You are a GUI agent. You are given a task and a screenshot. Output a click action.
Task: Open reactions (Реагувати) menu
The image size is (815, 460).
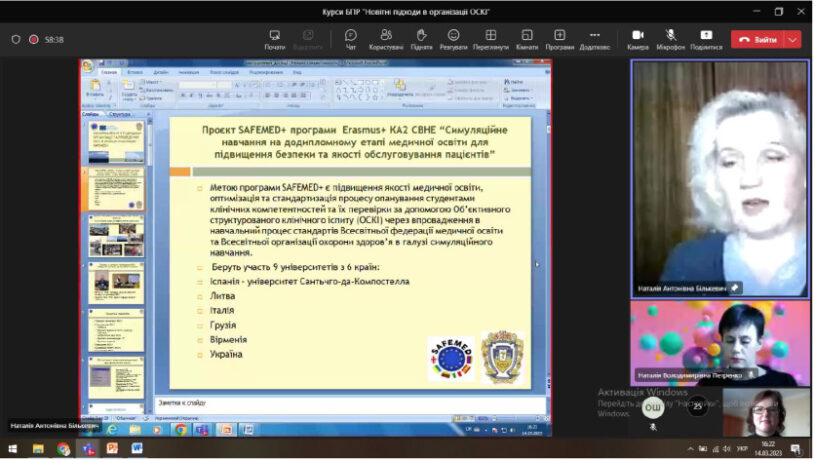(453, 38)
